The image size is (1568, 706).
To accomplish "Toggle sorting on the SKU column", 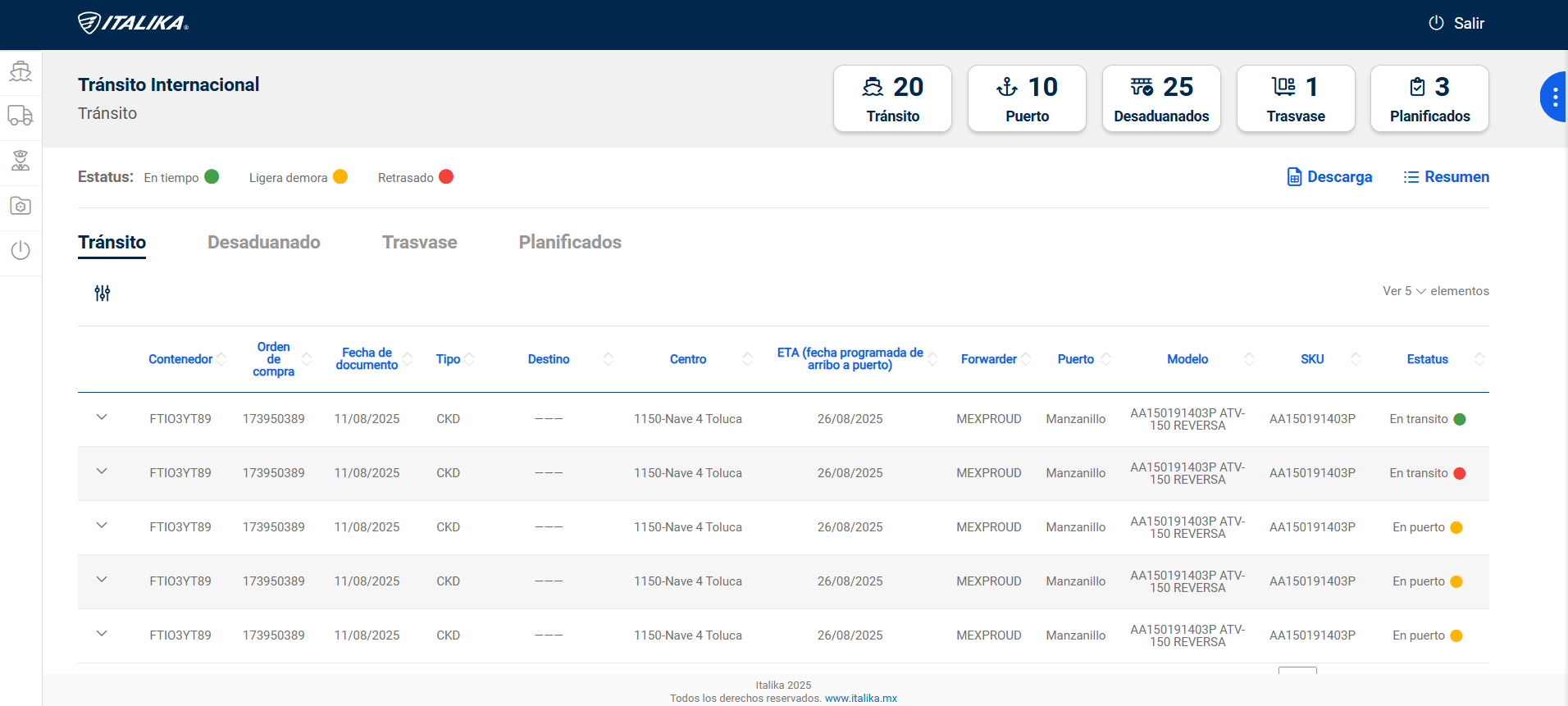I will (x=1312, y=359).
